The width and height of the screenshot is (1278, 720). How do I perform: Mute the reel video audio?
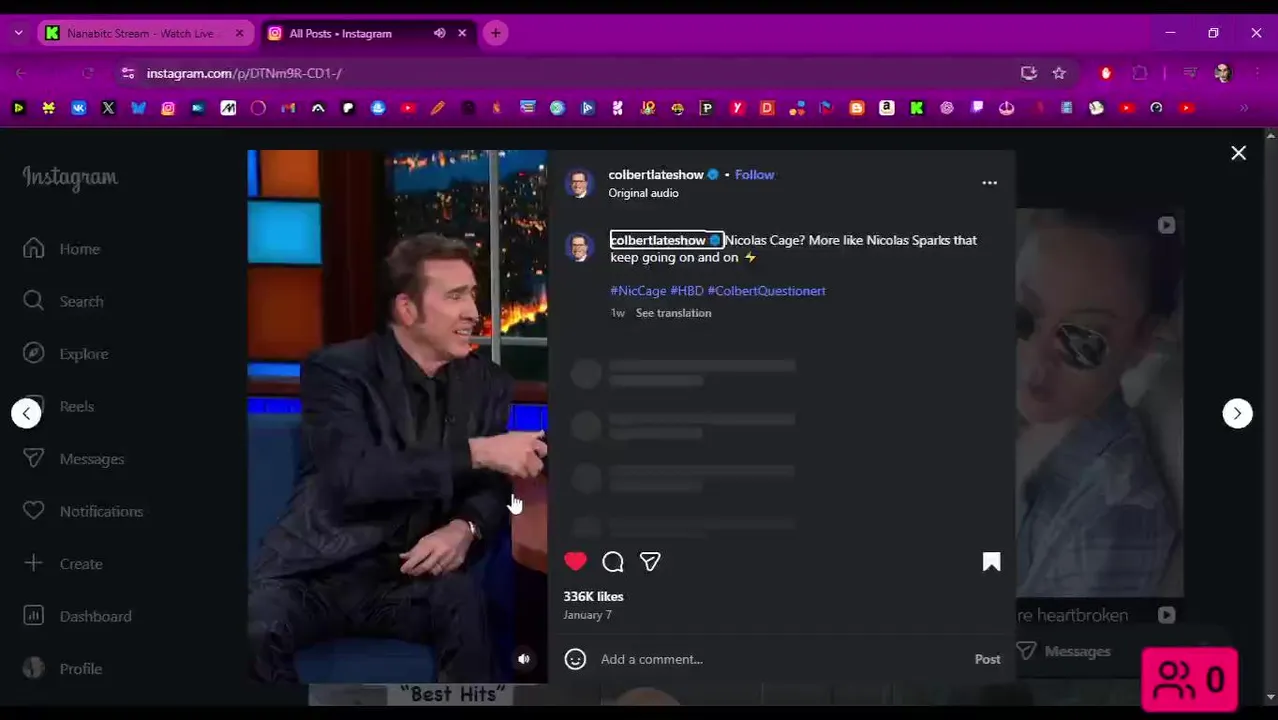tap(523, 659)
